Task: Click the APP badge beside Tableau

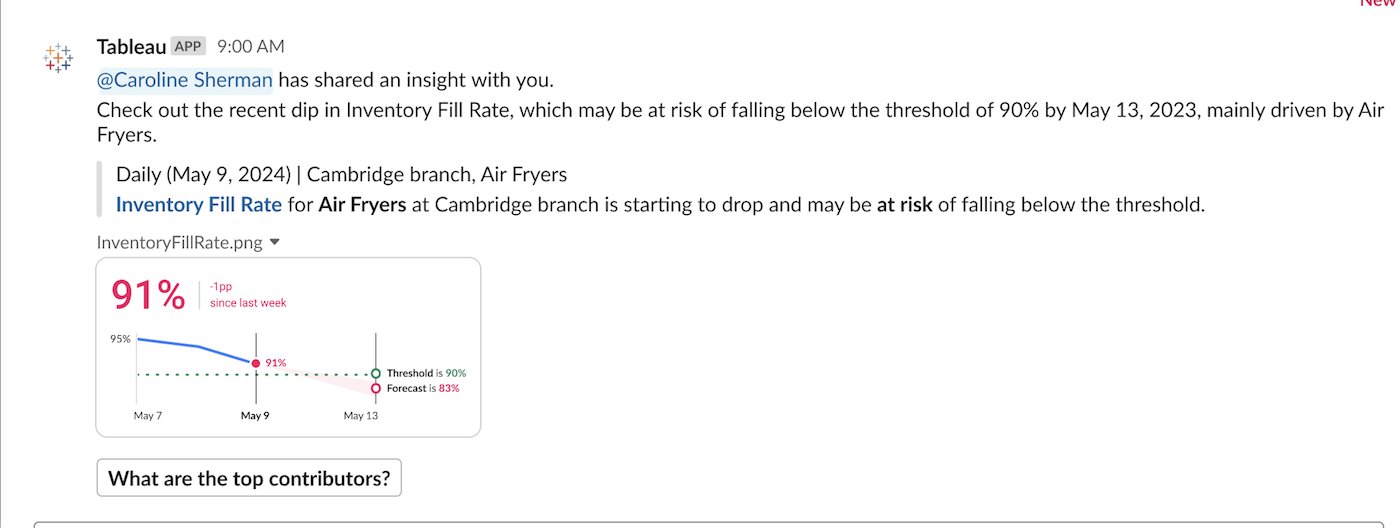Action: (x=188, y=46)
